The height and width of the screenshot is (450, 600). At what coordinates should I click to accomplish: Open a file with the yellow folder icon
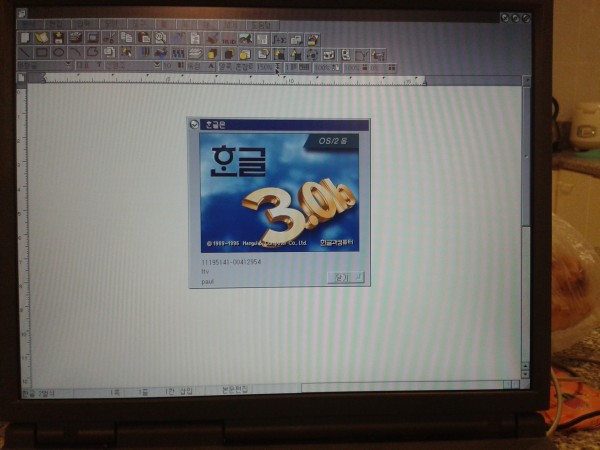(42, 38)
